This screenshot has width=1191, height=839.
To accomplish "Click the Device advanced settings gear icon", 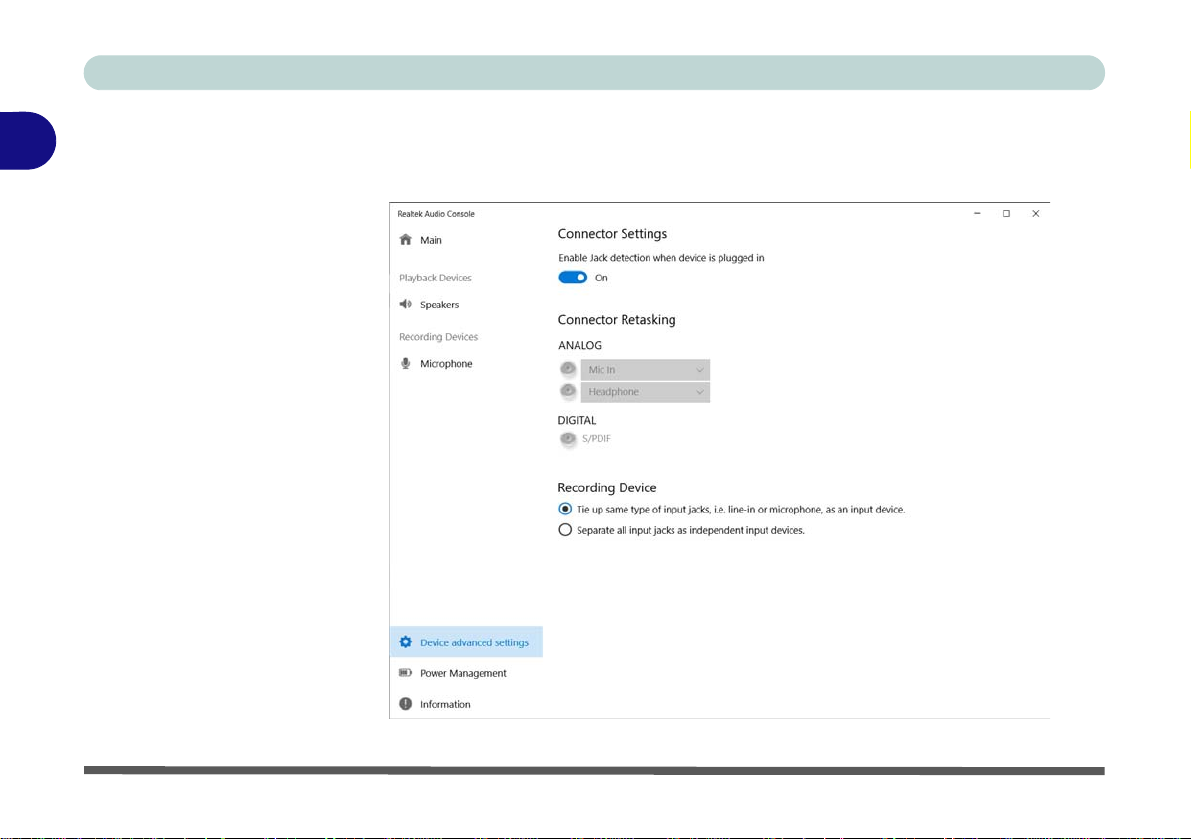I will (406, 642).
